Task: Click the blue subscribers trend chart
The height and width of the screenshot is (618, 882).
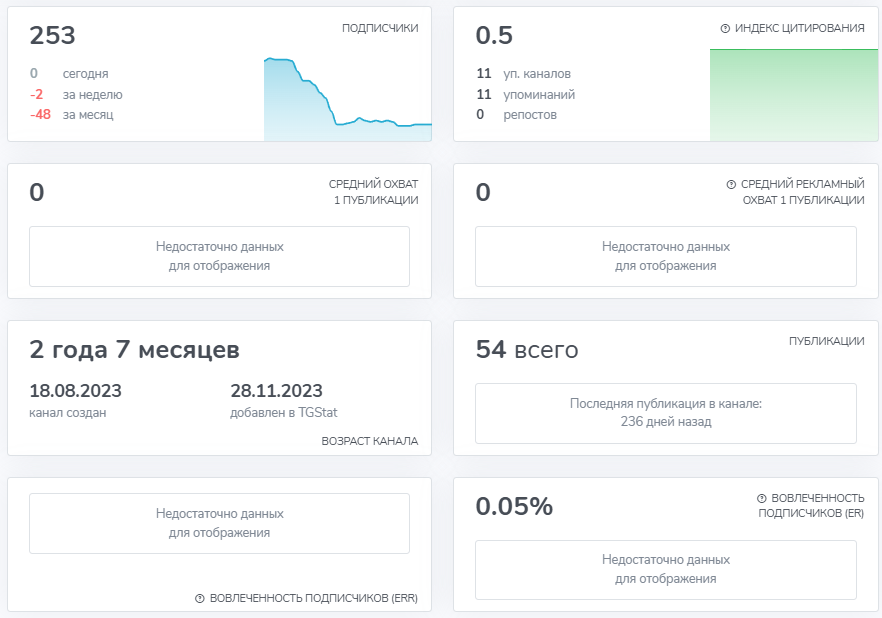Action: (347, 100)
